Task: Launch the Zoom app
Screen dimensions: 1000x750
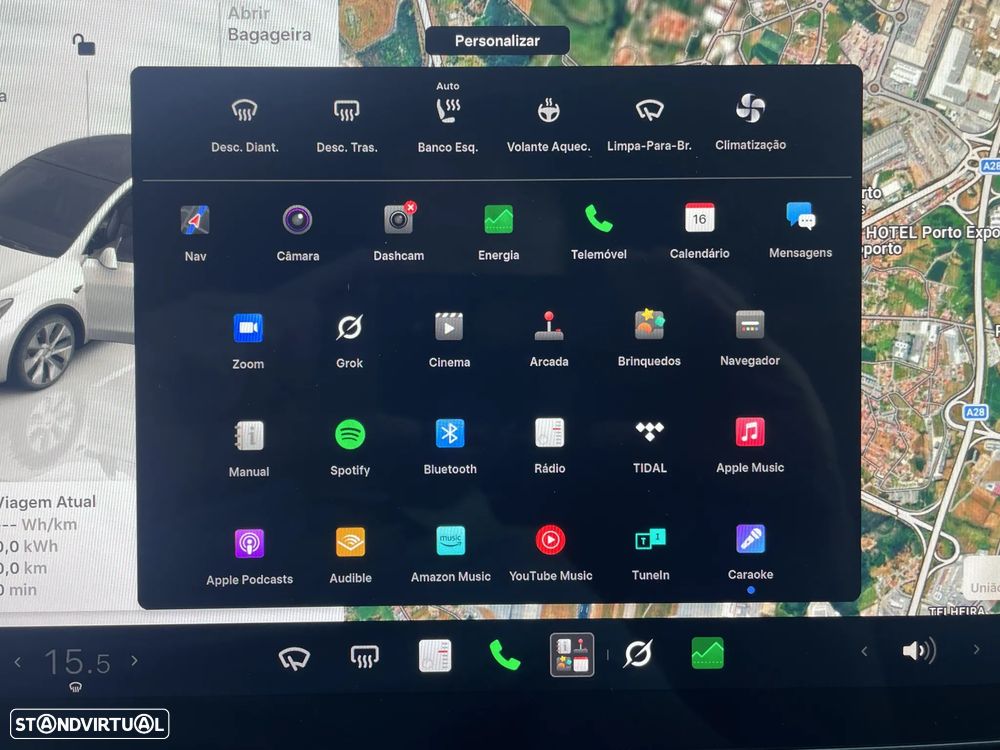Action: [248, 341]
